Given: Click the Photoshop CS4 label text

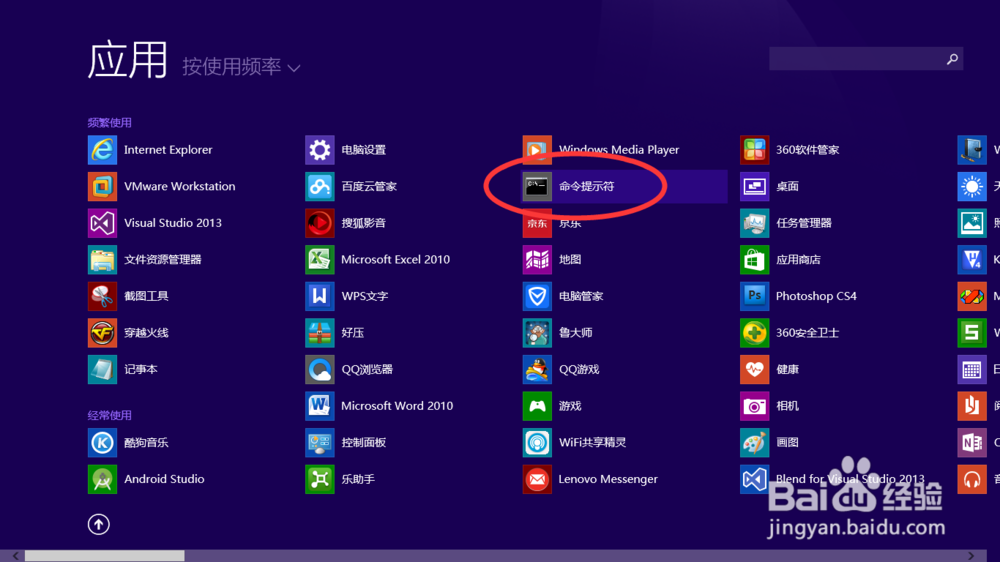Looking at the screenshot, I should (816, 296).
